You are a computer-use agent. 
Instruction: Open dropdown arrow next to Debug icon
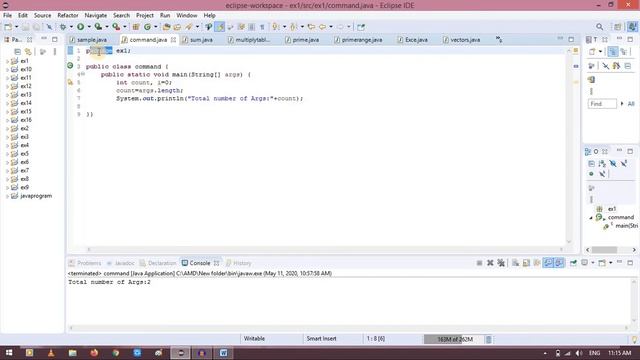point(71,27)
